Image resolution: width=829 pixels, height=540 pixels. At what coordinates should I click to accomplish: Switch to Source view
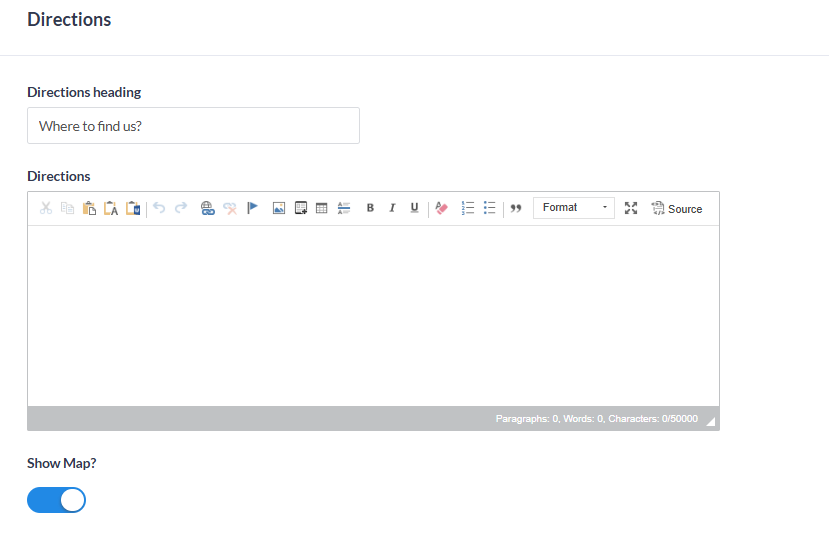[677, 208]
